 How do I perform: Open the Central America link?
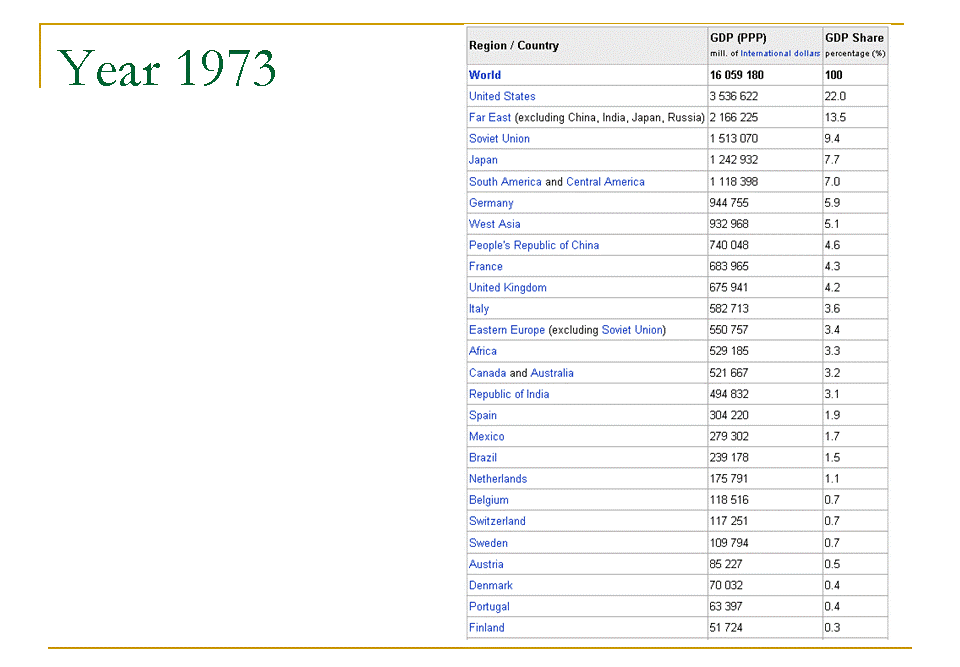pos(605,182)
